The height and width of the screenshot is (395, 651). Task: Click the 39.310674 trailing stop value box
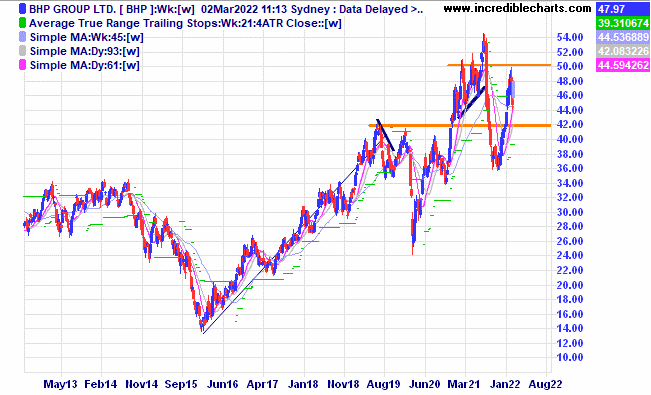[623, 23]
